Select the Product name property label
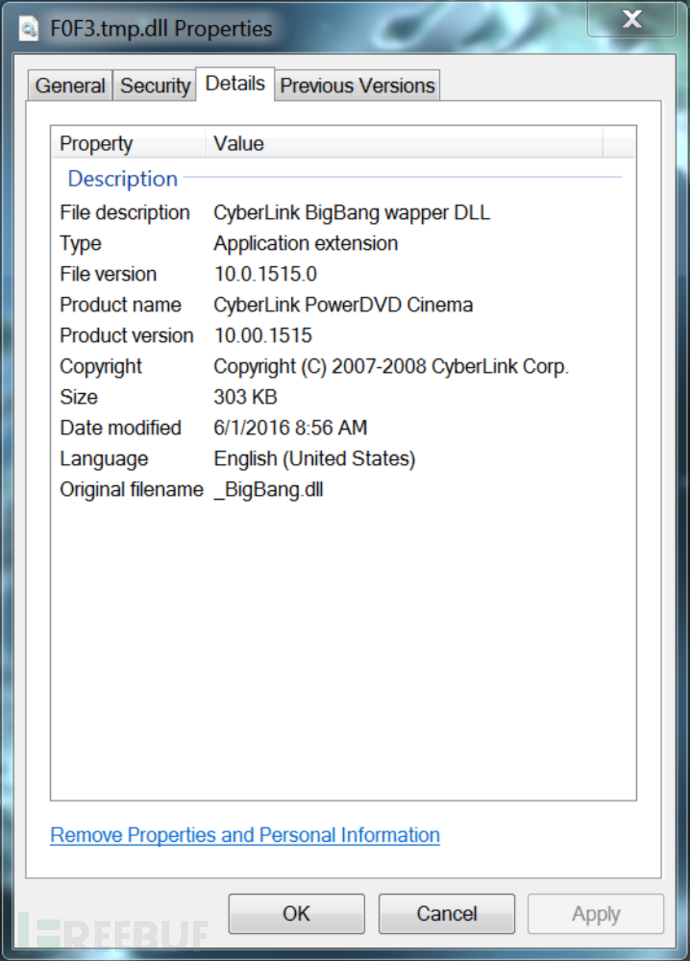The width and height of the screenshot is (690, 961). (120, 305)
